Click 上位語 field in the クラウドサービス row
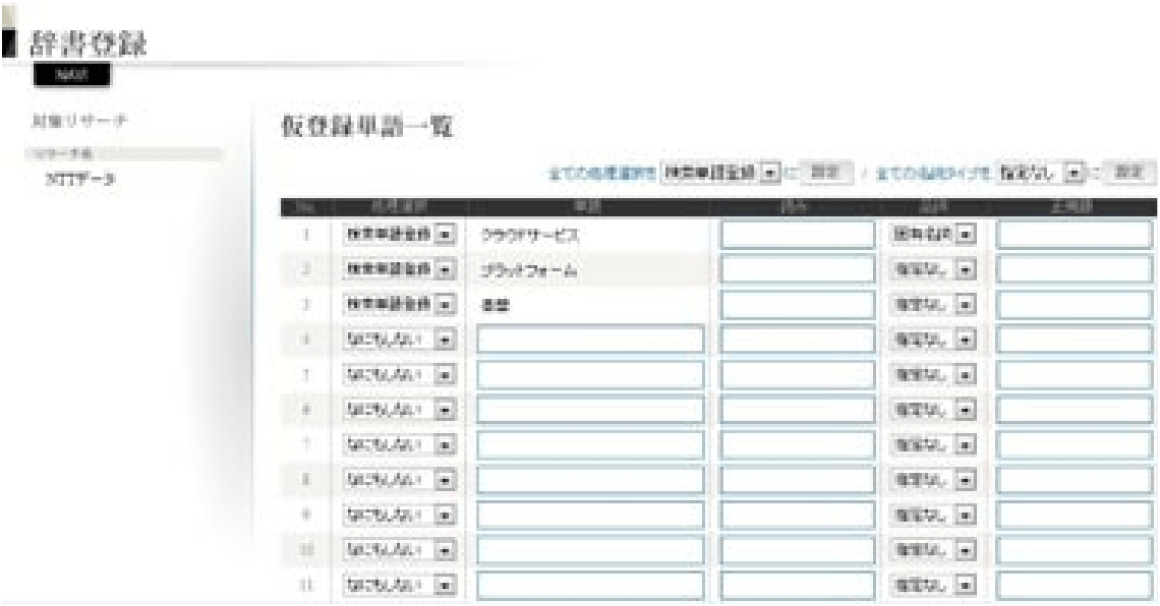The width and height of the screenshot is (1160, 606). click(x=1074, y=234)
